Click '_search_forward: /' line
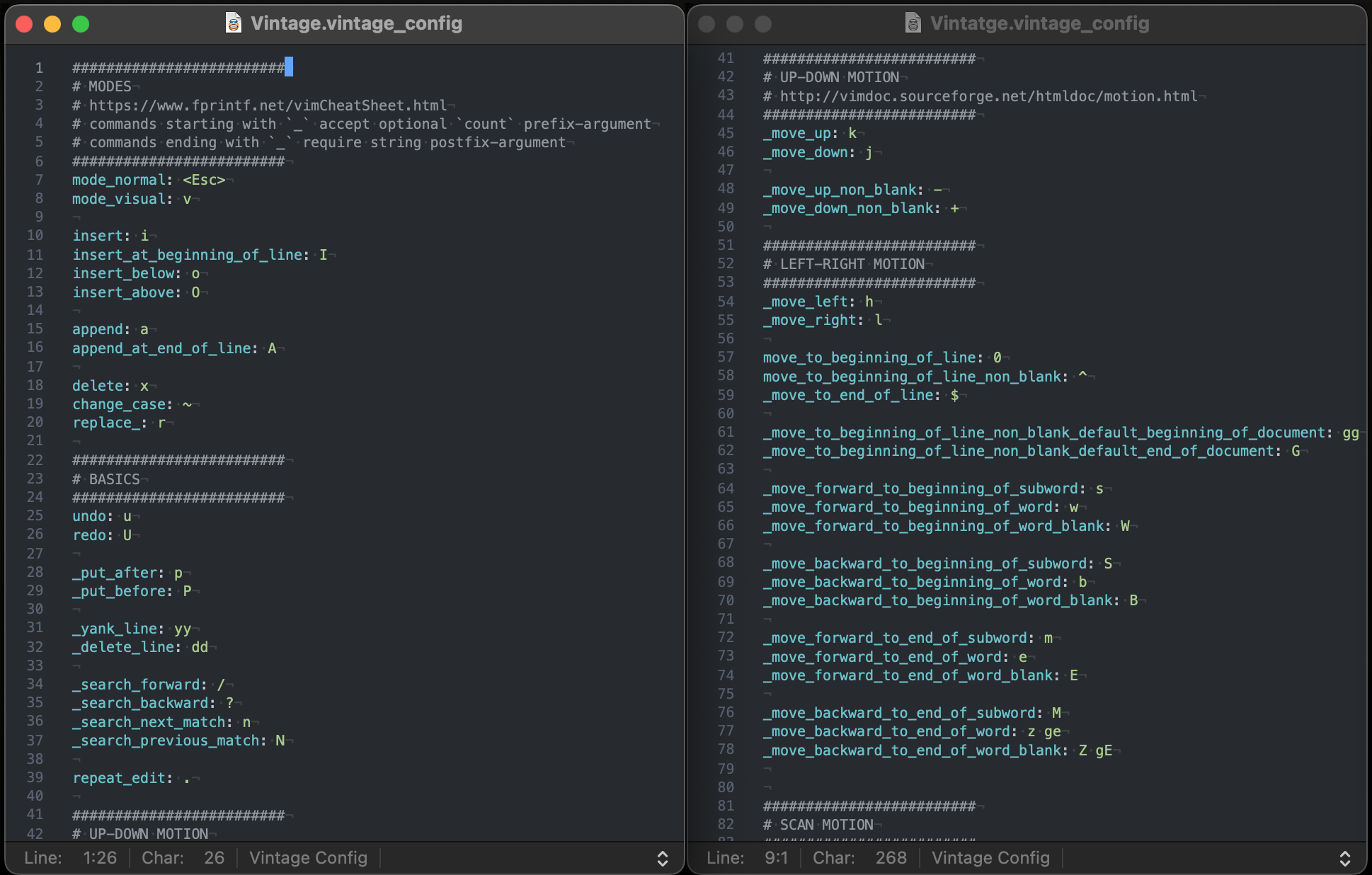 coord(149,685)
